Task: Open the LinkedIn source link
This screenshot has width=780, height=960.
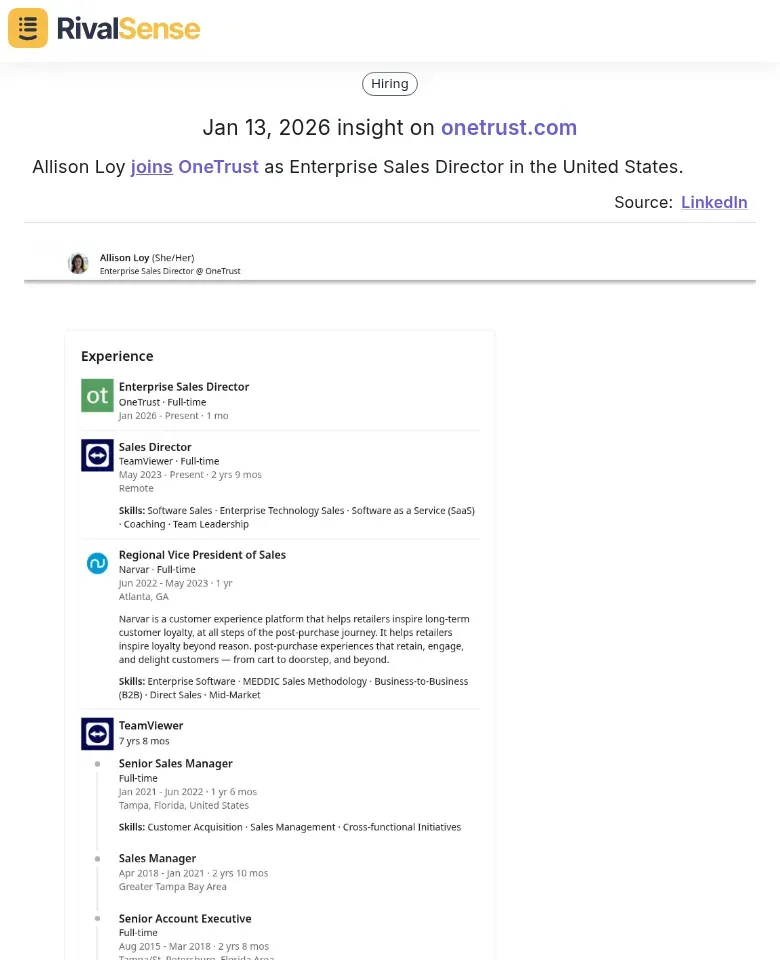Action: click(x=714, y=202)
